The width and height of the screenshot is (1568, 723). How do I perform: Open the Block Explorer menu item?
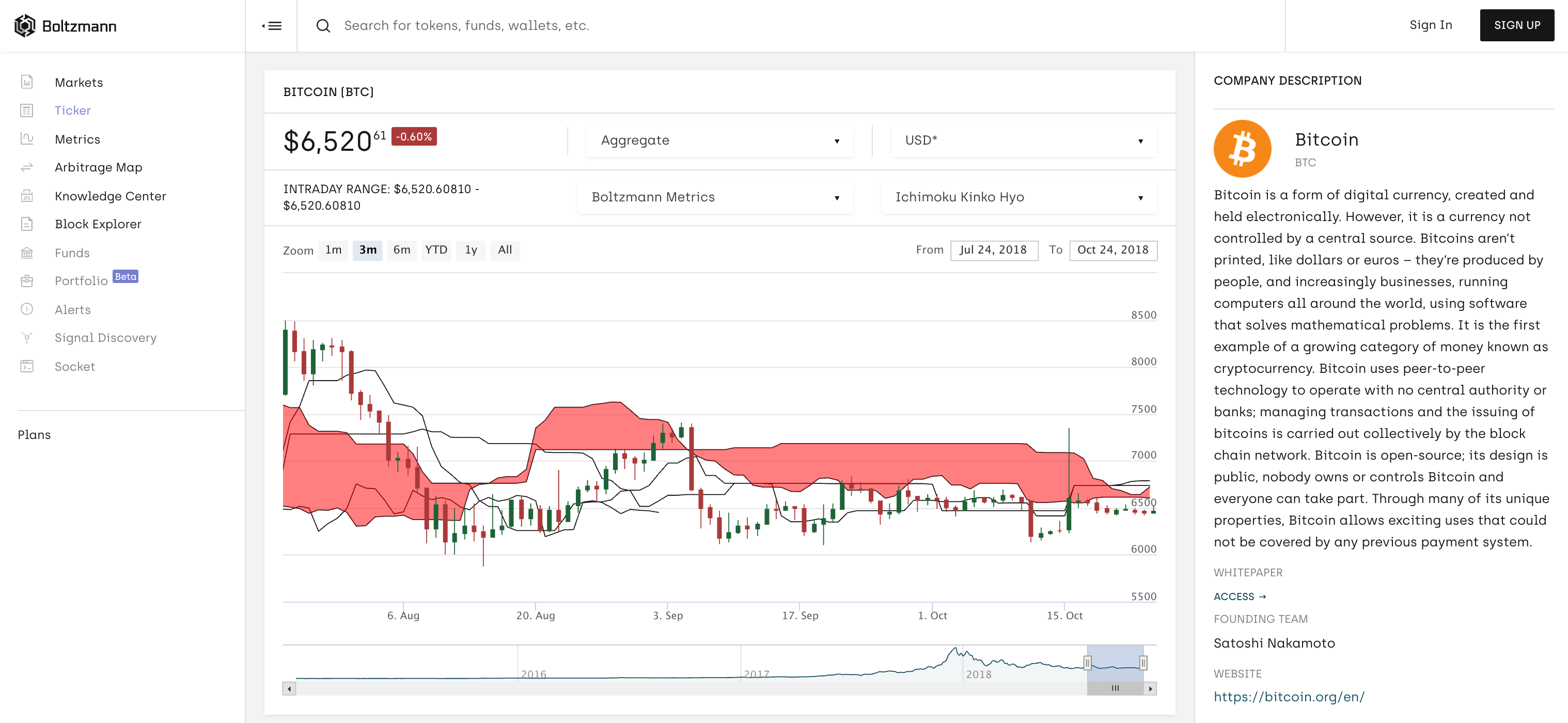(98, 224)
